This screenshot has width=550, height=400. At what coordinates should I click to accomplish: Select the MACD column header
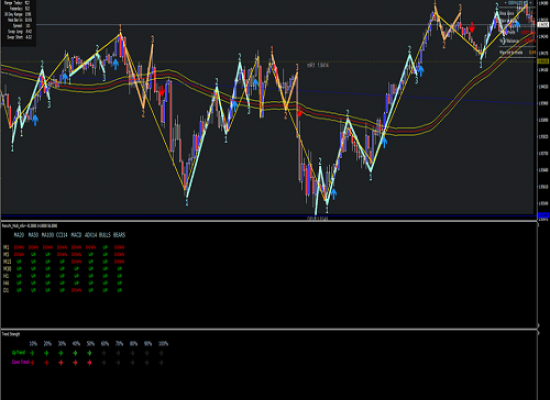click(76, 235)
